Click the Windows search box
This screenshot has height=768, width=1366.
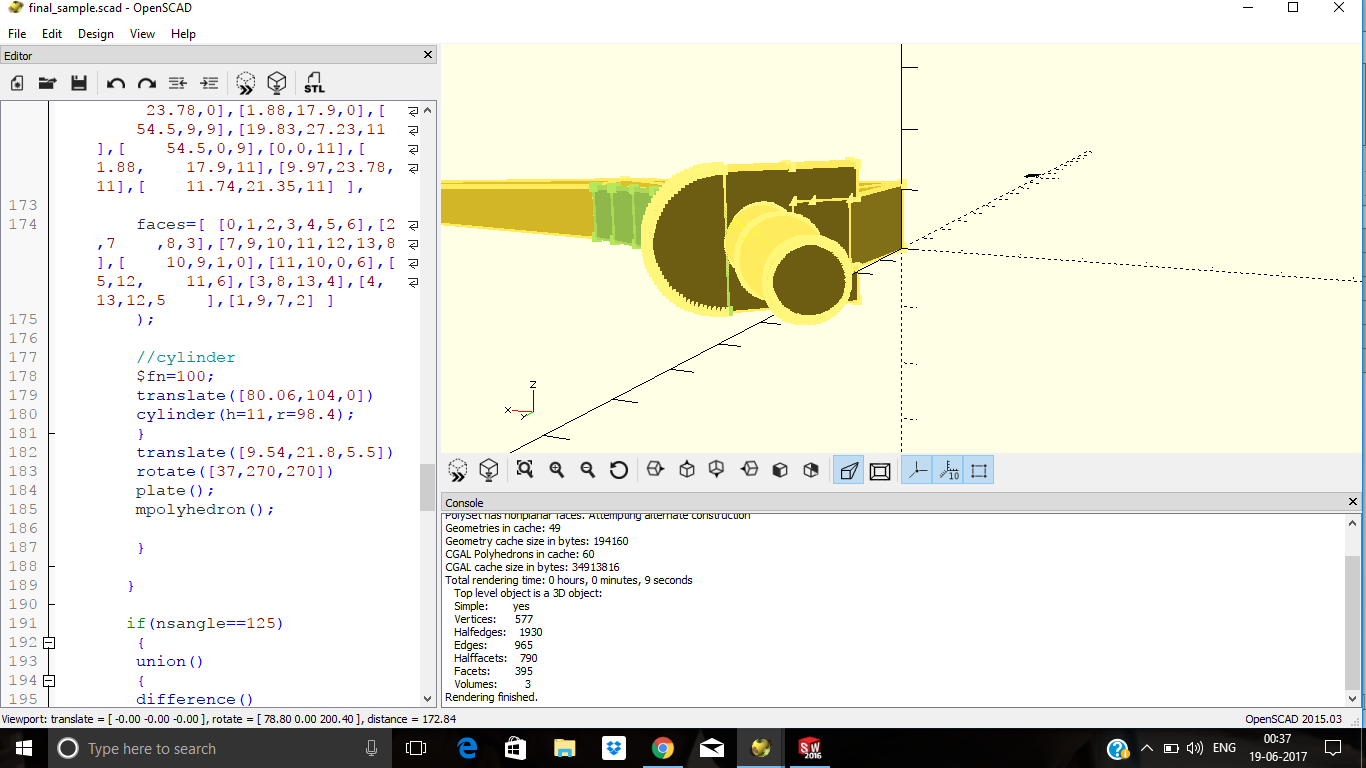click(200, 748)
